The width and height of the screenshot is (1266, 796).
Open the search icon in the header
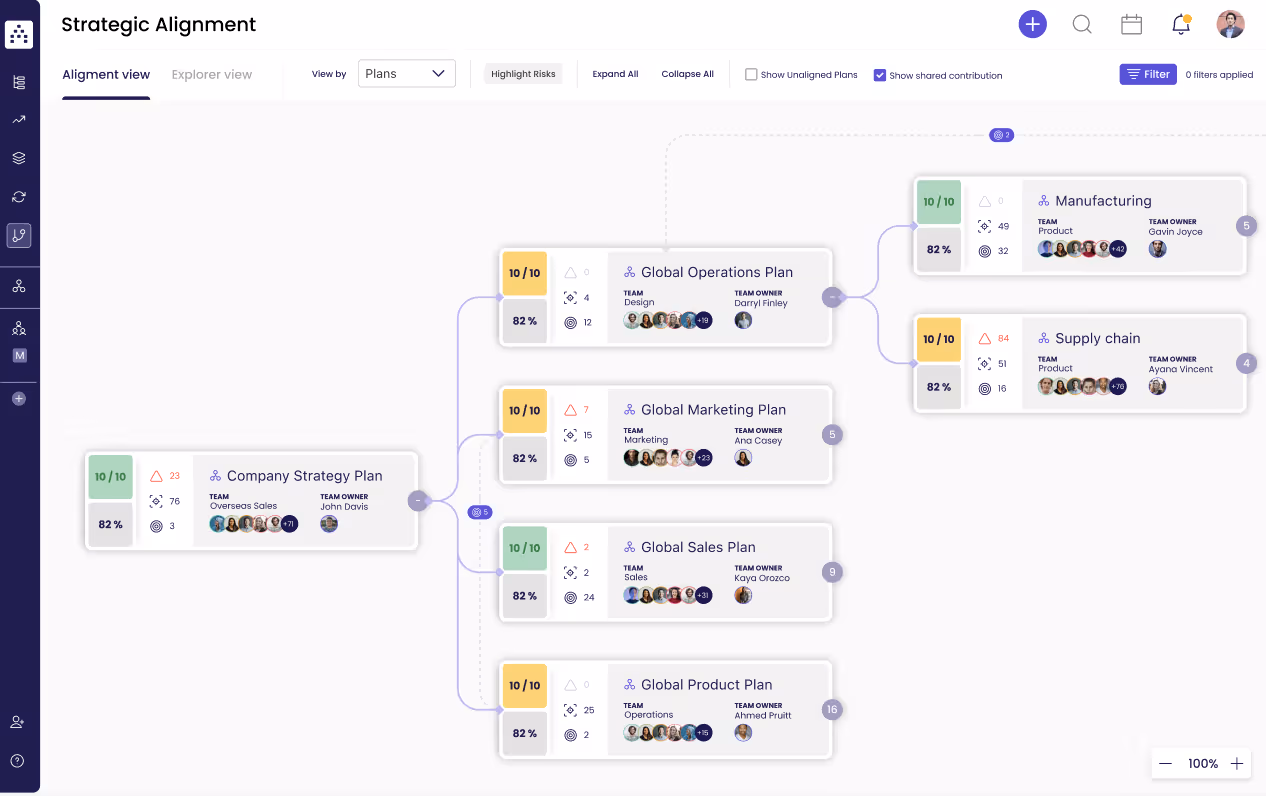coord(1081,25)
